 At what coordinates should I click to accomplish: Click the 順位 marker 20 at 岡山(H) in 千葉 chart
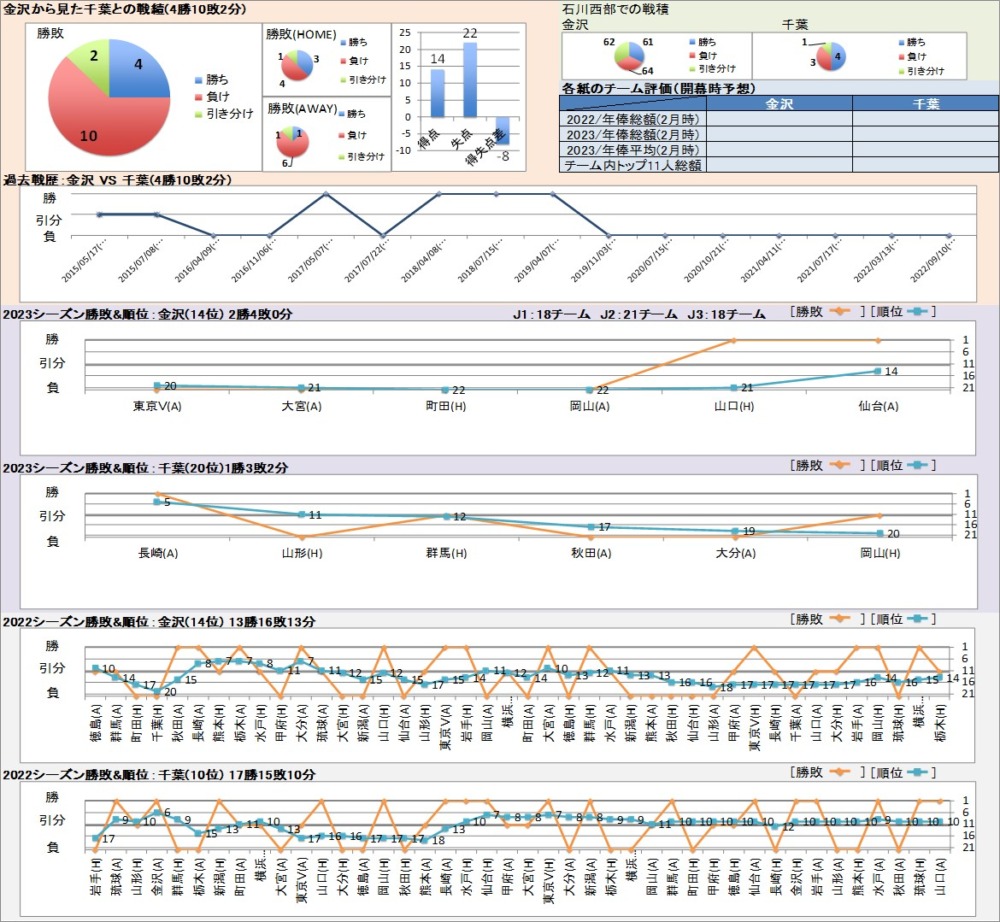coord(879,533)
